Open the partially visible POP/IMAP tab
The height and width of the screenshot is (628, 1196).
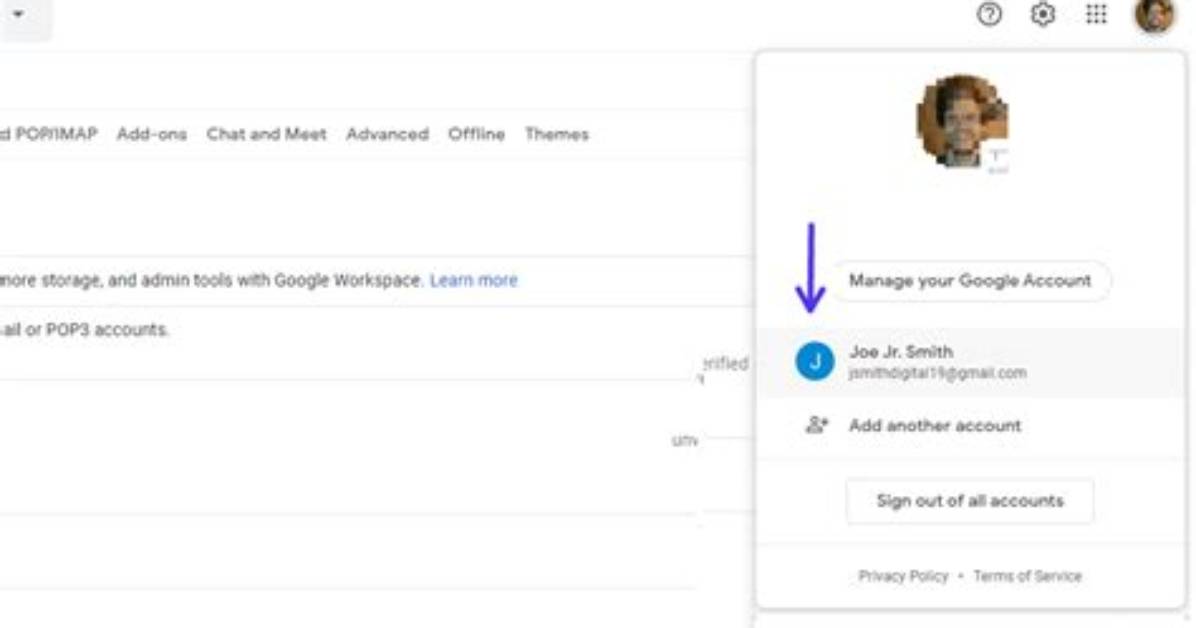pyautogui.click(x=49, y=134)
